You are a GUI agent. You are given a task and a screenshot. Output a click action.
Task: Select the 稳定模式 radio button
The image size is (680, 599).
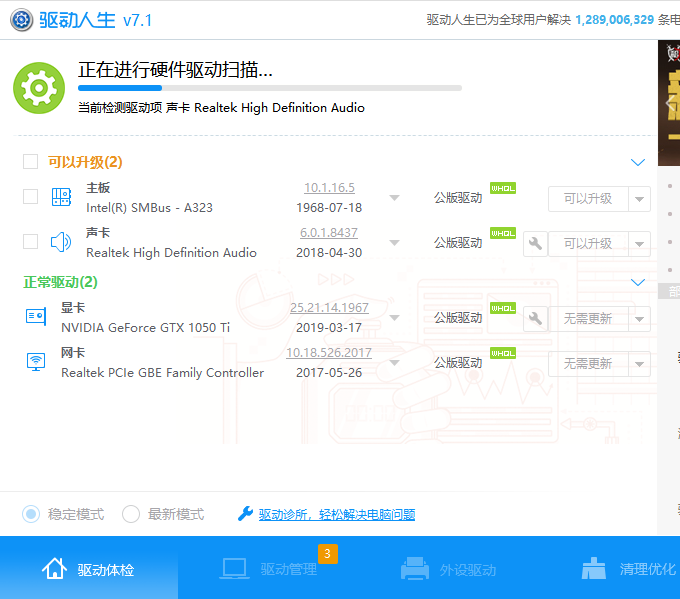coord(31,514)
